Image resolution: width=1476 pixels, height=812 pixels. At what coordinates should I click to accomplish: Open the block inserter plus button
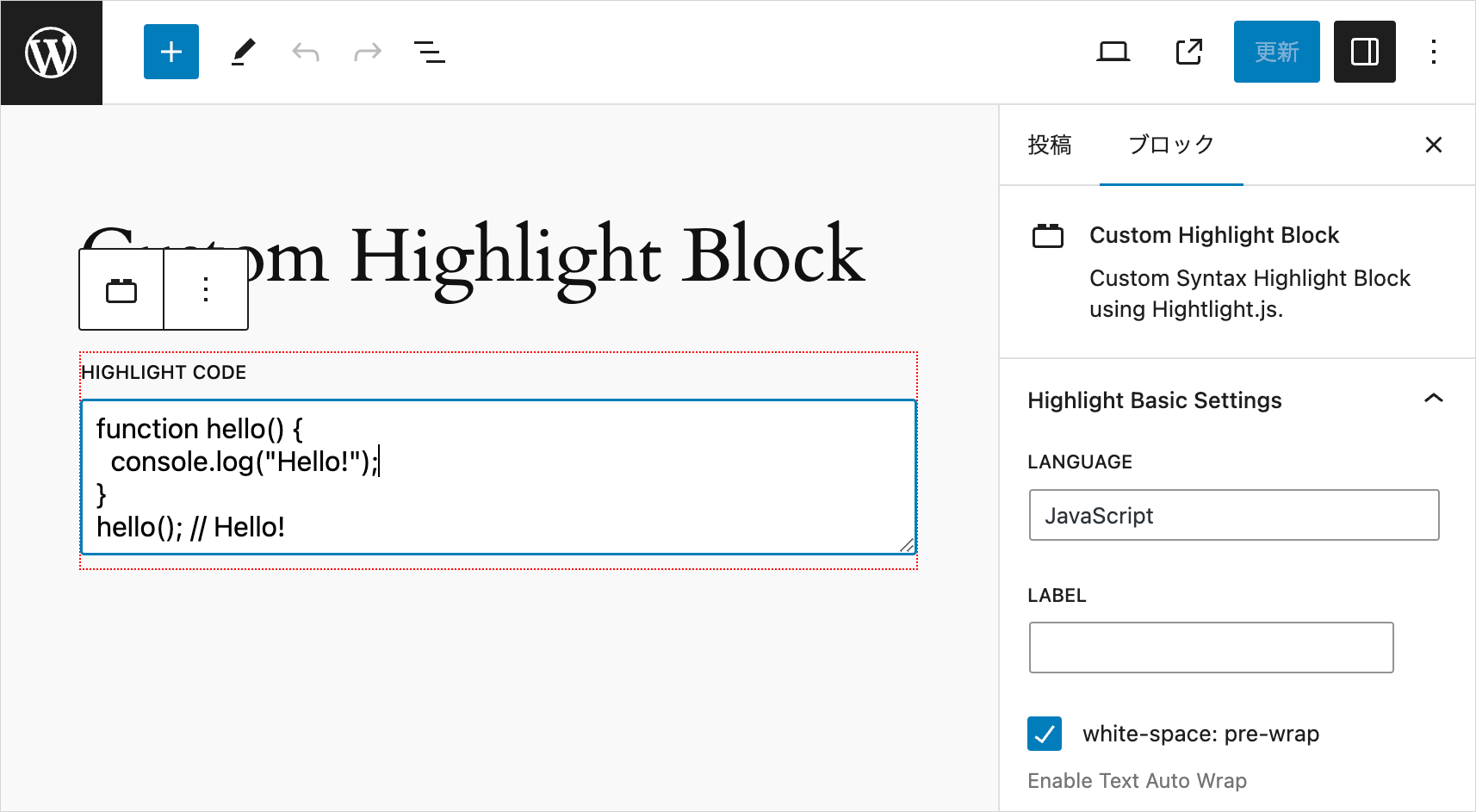[x=171, y=52]
